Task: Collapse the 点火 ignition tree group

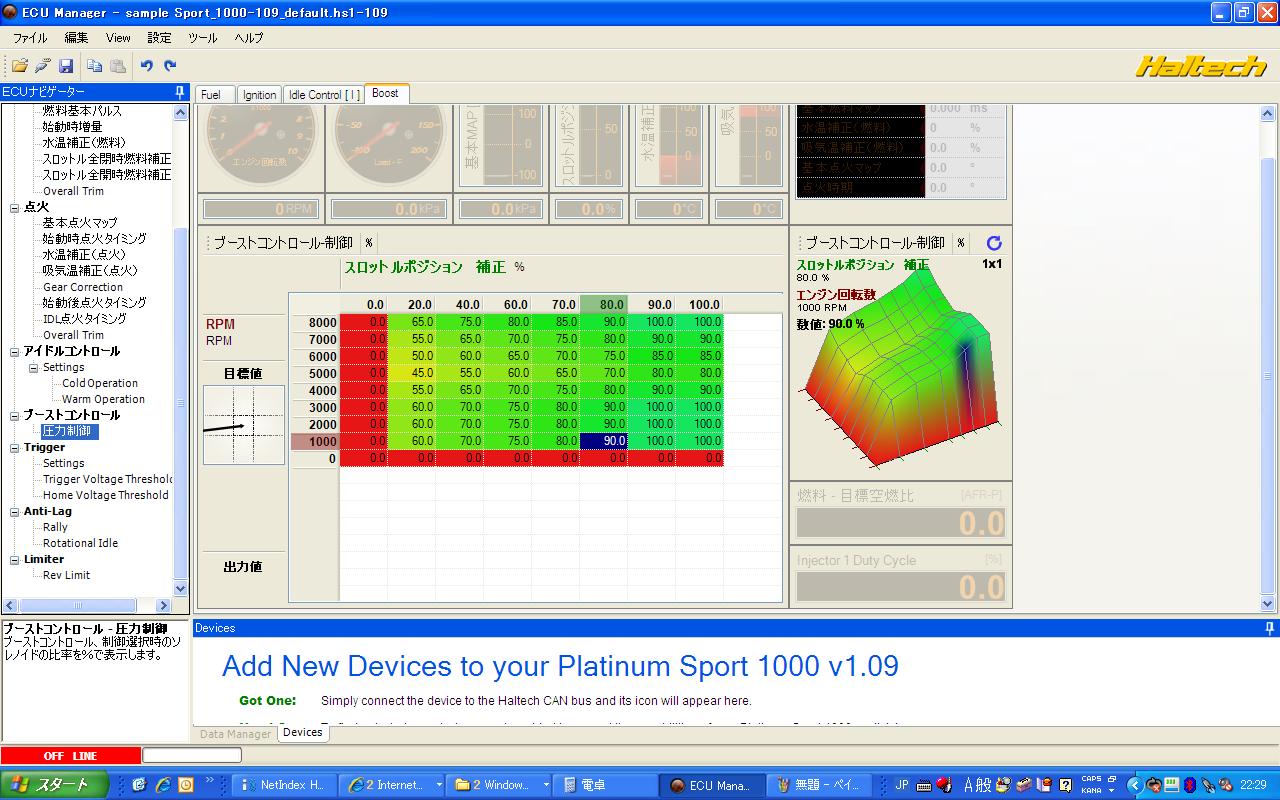Action: tap(15, 207)
